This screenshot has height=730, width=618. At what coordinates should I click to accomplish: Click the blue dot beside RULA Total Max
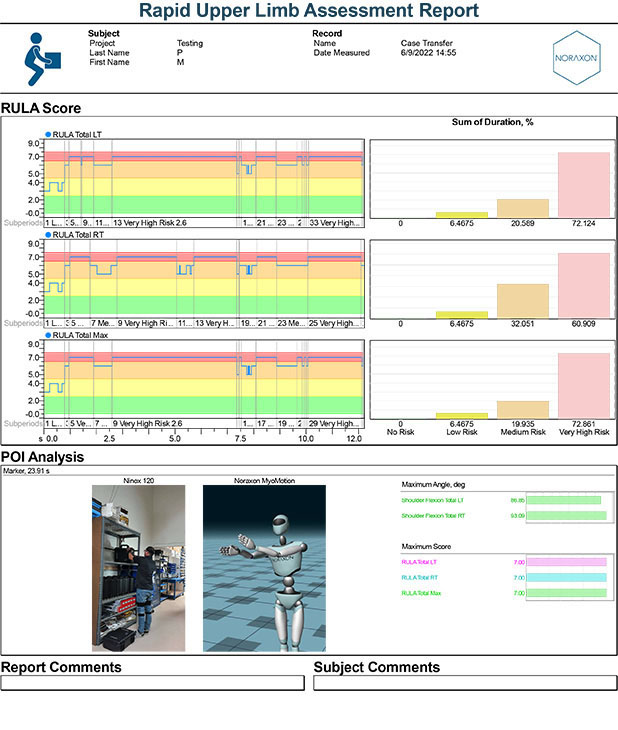48,335
